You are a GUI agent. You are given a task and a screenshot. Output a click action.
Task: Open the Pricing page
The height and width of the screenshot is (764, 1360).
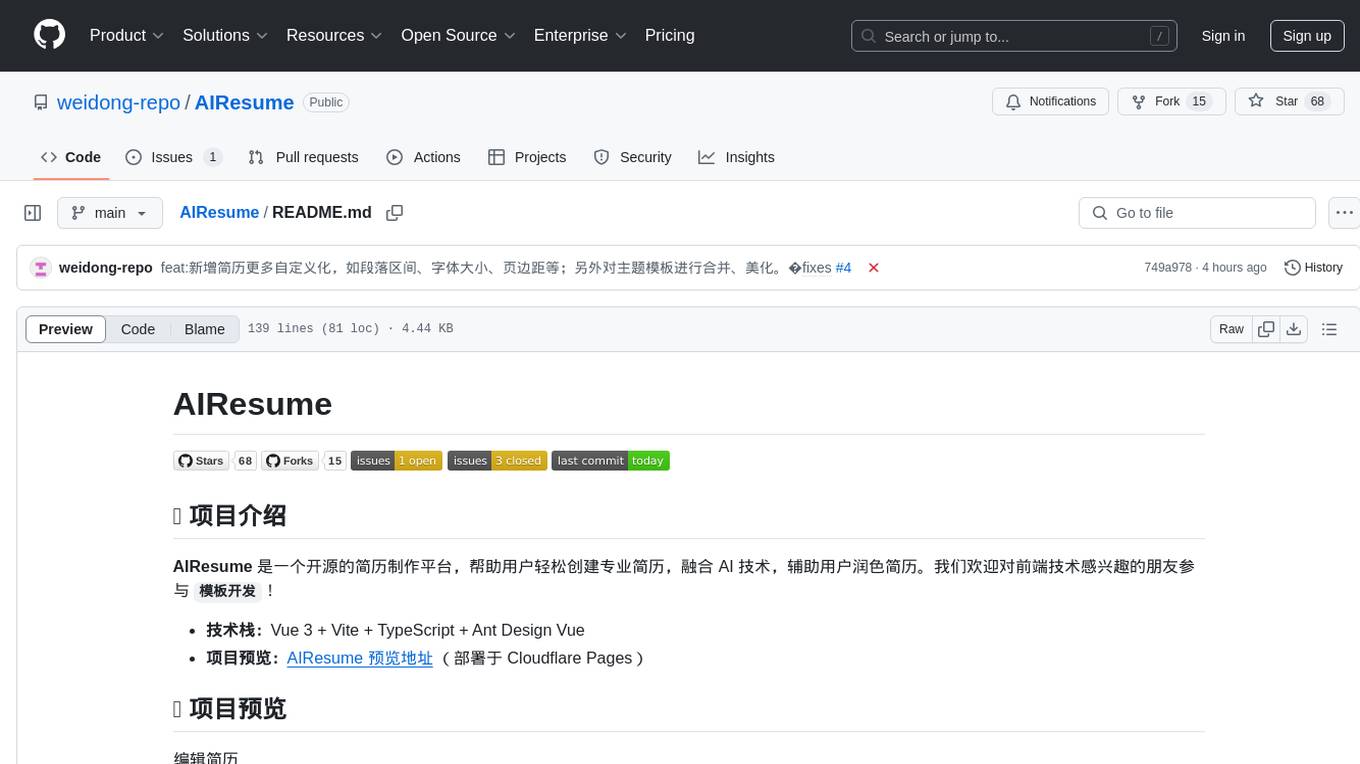[x=670, y=35]
